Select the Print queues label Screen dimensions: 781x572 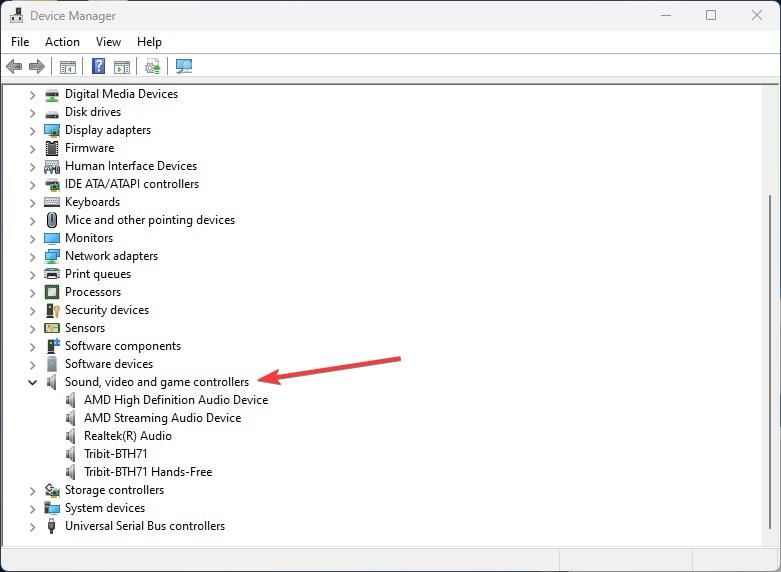pos(98,274)
